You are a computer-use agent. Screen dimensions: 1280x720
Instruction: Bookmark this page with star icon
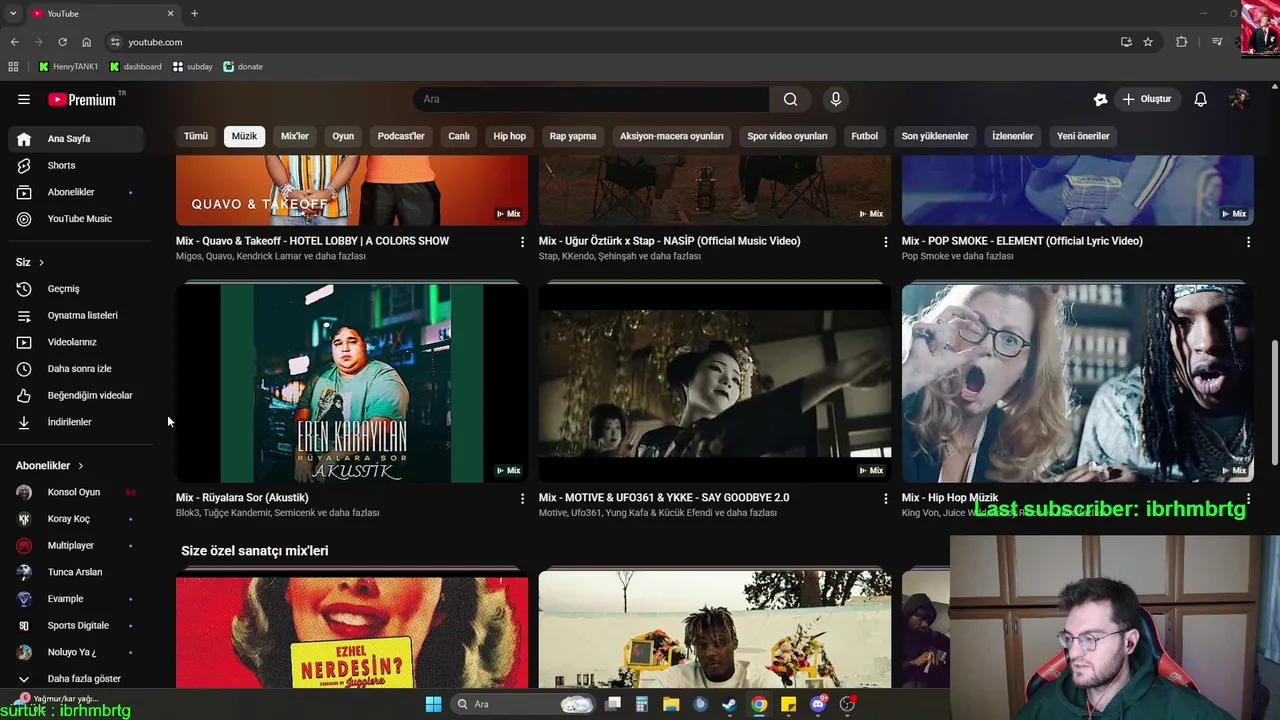(1148, 42)
